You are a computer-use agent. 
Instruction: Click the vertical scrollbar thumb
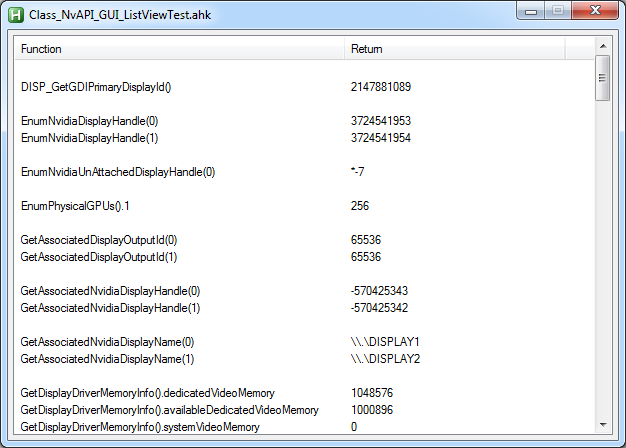[x=602, y=78]
